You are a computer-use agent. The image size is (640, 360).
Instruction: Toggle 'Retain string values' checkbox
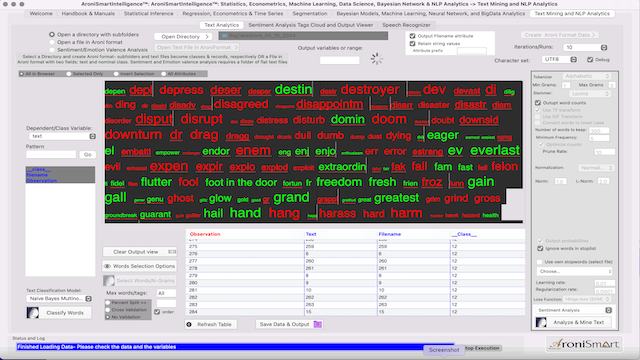[412, 43]
